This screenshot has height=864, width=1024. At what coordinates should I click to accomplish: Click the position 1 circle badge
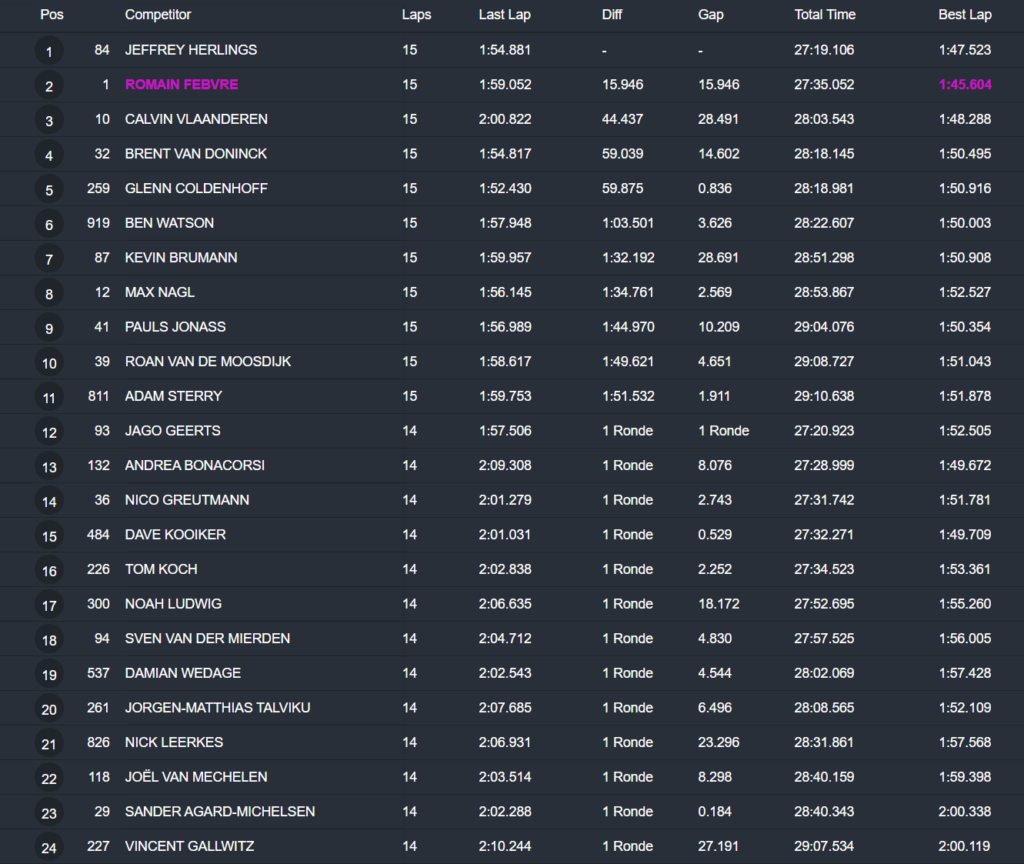click(x=49, y=51)
